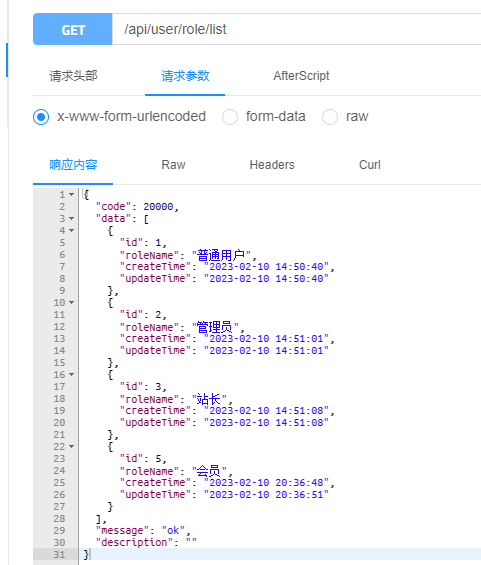Open the AfterScript tab
This screenshot has height=565, width=481.
tap(301, 76)
